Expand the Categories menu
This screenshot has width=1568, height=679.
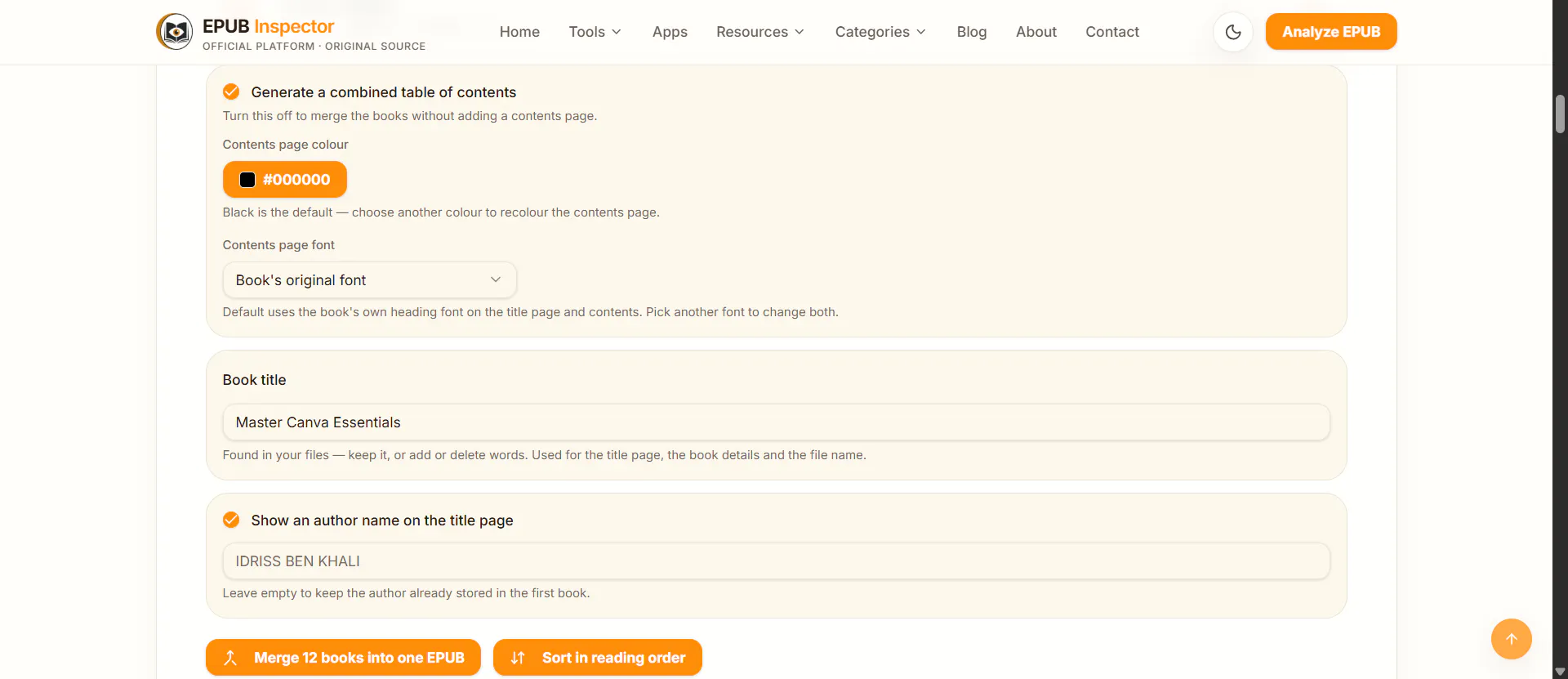[x=880, y=32]
